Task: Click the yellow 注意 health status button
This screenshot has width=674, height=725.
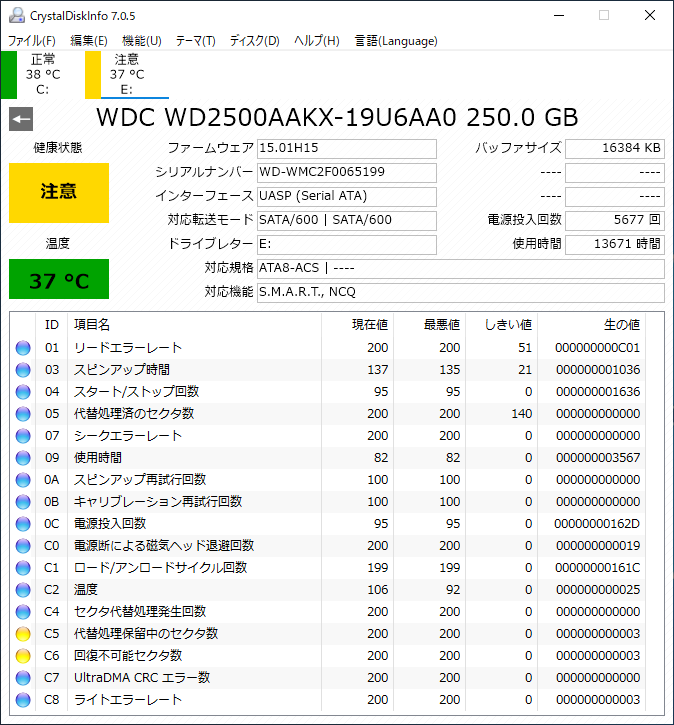Action: coord(59,193)
